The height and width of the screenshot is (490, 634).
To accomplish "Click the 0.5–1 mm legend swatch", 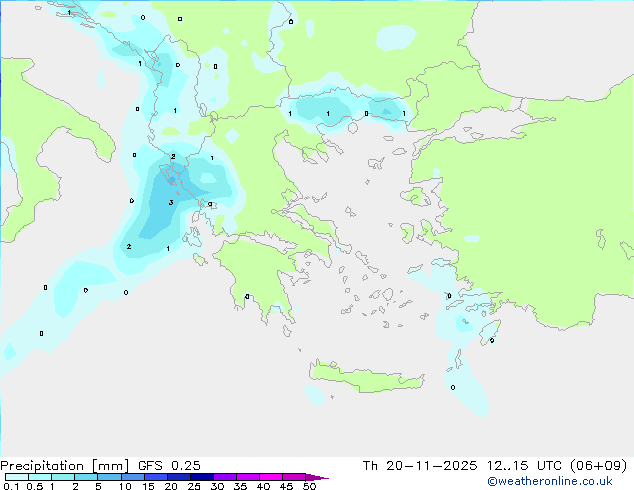I will click(x=40, y=477).
